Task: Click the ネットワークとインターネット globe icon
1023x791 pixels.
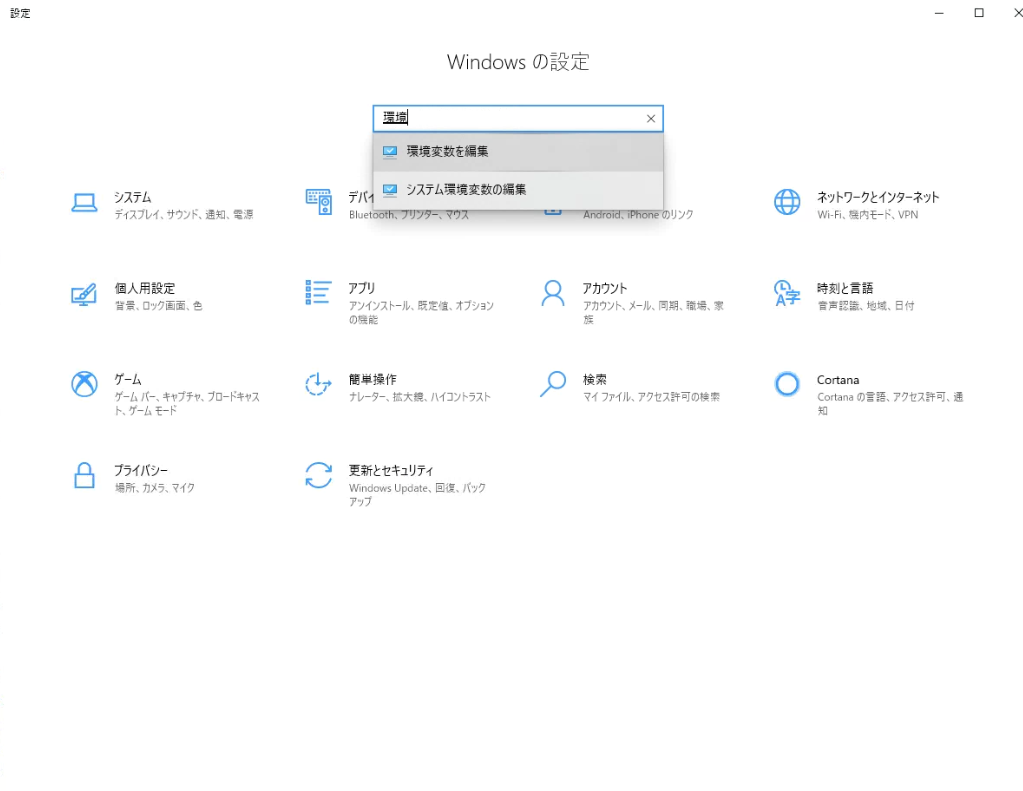Action: (x=787, y=202)
